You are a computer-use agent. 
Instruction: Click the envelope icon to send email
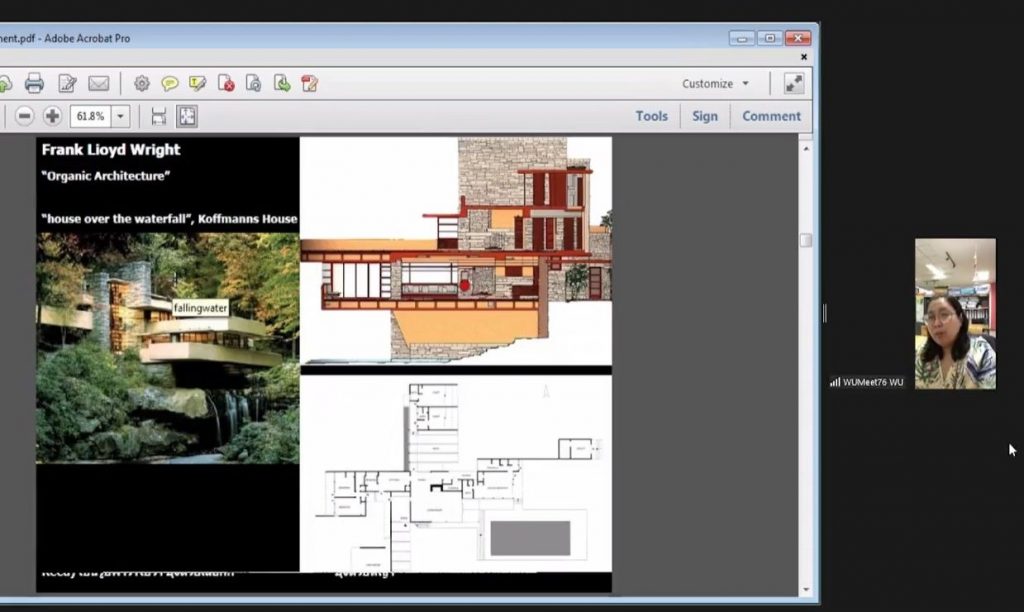click(98, 83)
